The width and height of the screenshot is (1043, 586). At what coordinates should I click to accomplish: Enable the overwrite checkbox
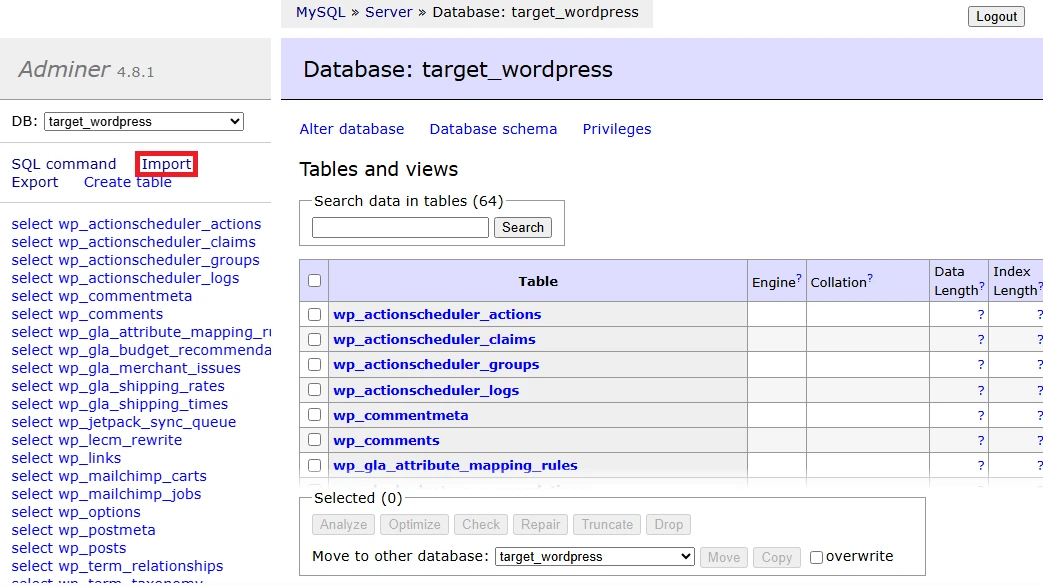click(x=816, y=557)
